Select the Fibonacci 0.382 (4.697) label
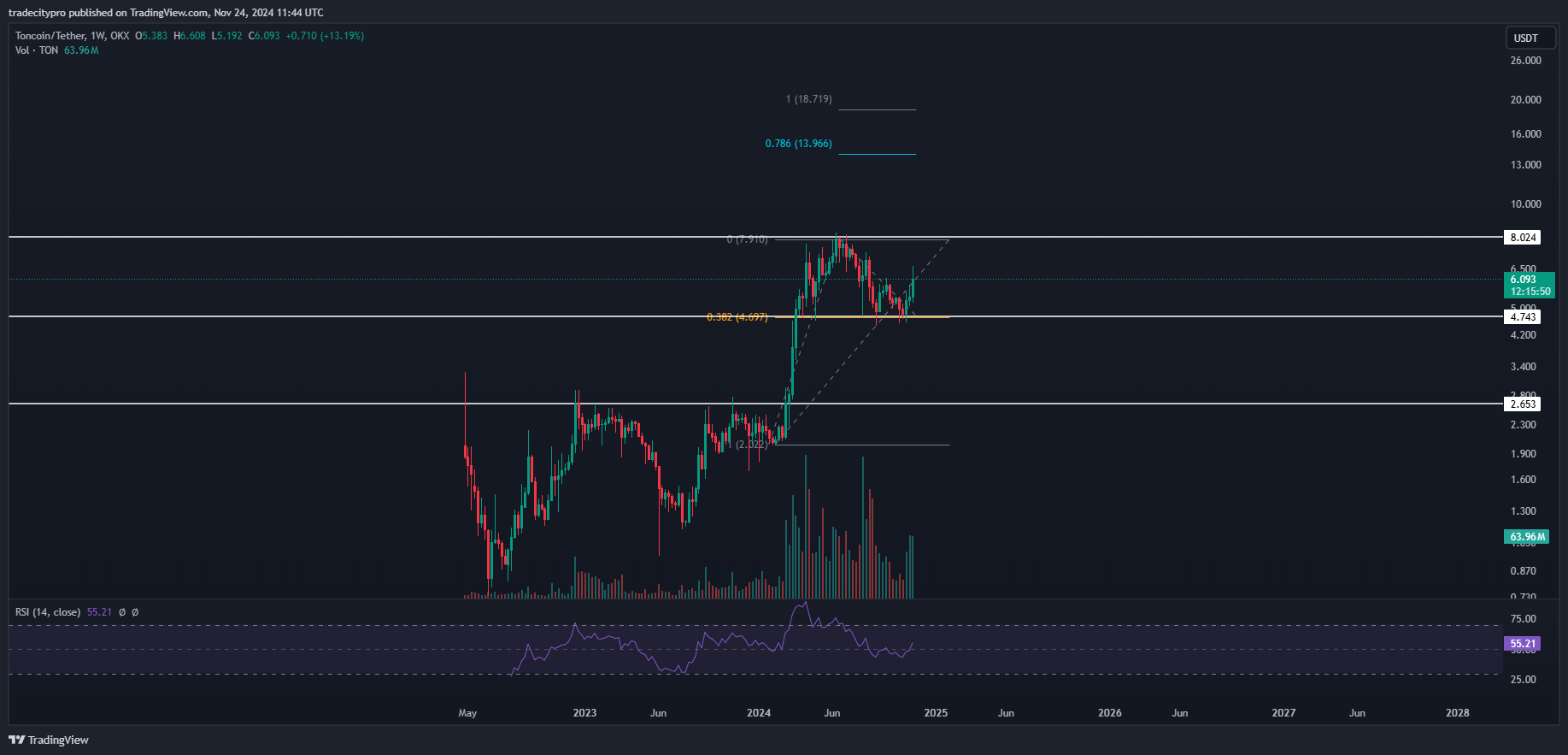Screen dimensions: 1568x755 click(x=737, y=317)
